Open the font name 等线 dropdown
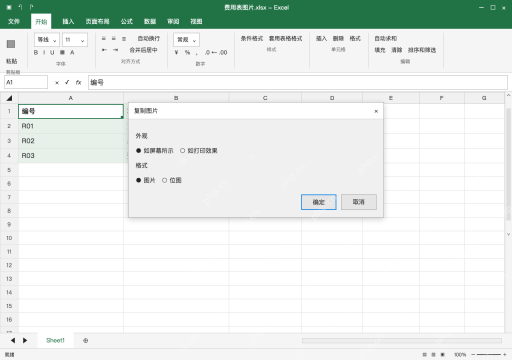This screenshot has width=512, height=360. point(47,40)
